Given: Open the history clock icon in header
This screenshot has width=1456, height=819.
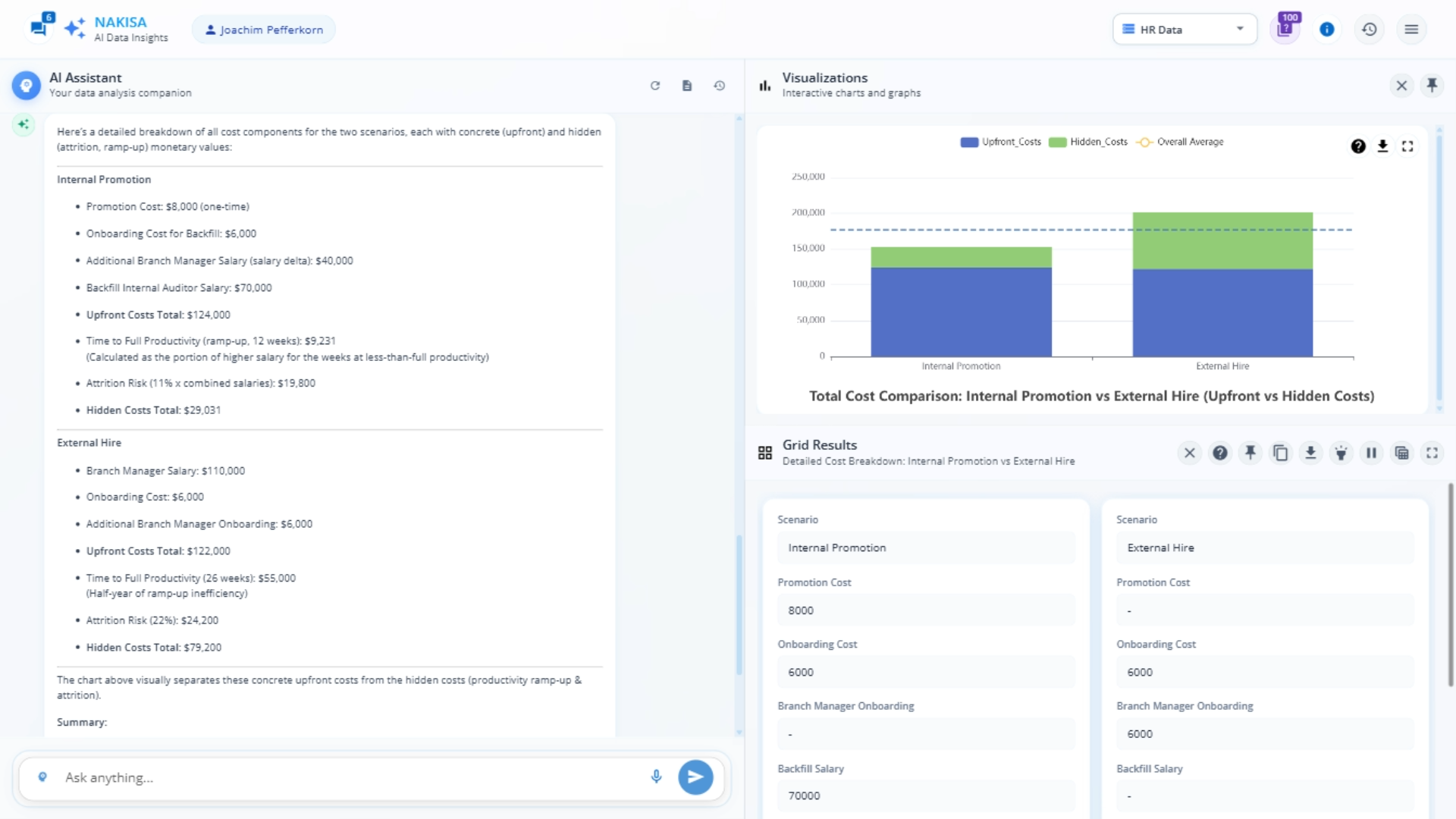Looking at the screenshot, I should 1369,30.
